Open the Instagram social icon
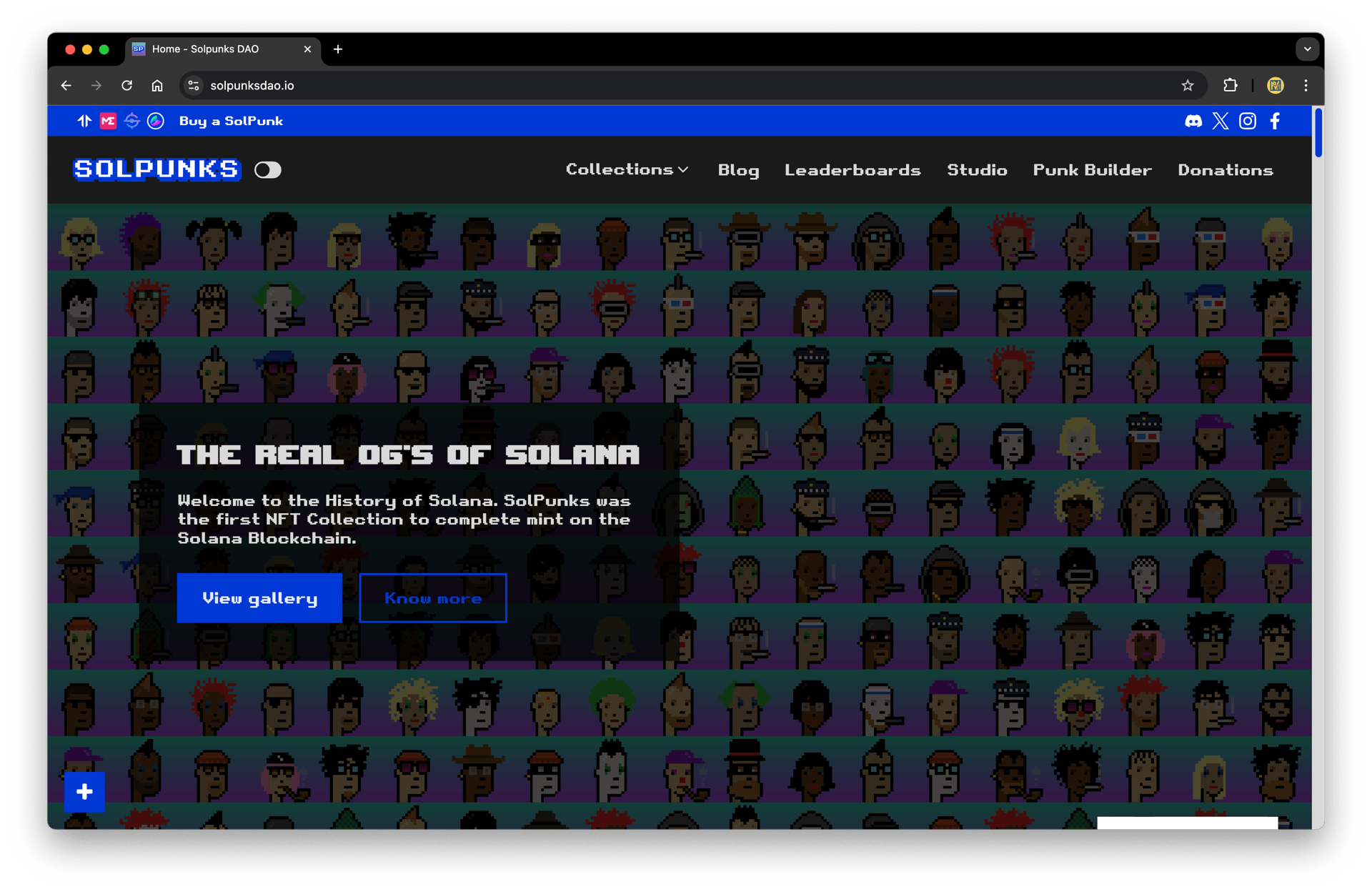This screenshot has height=892, width=1372. 1247,121
